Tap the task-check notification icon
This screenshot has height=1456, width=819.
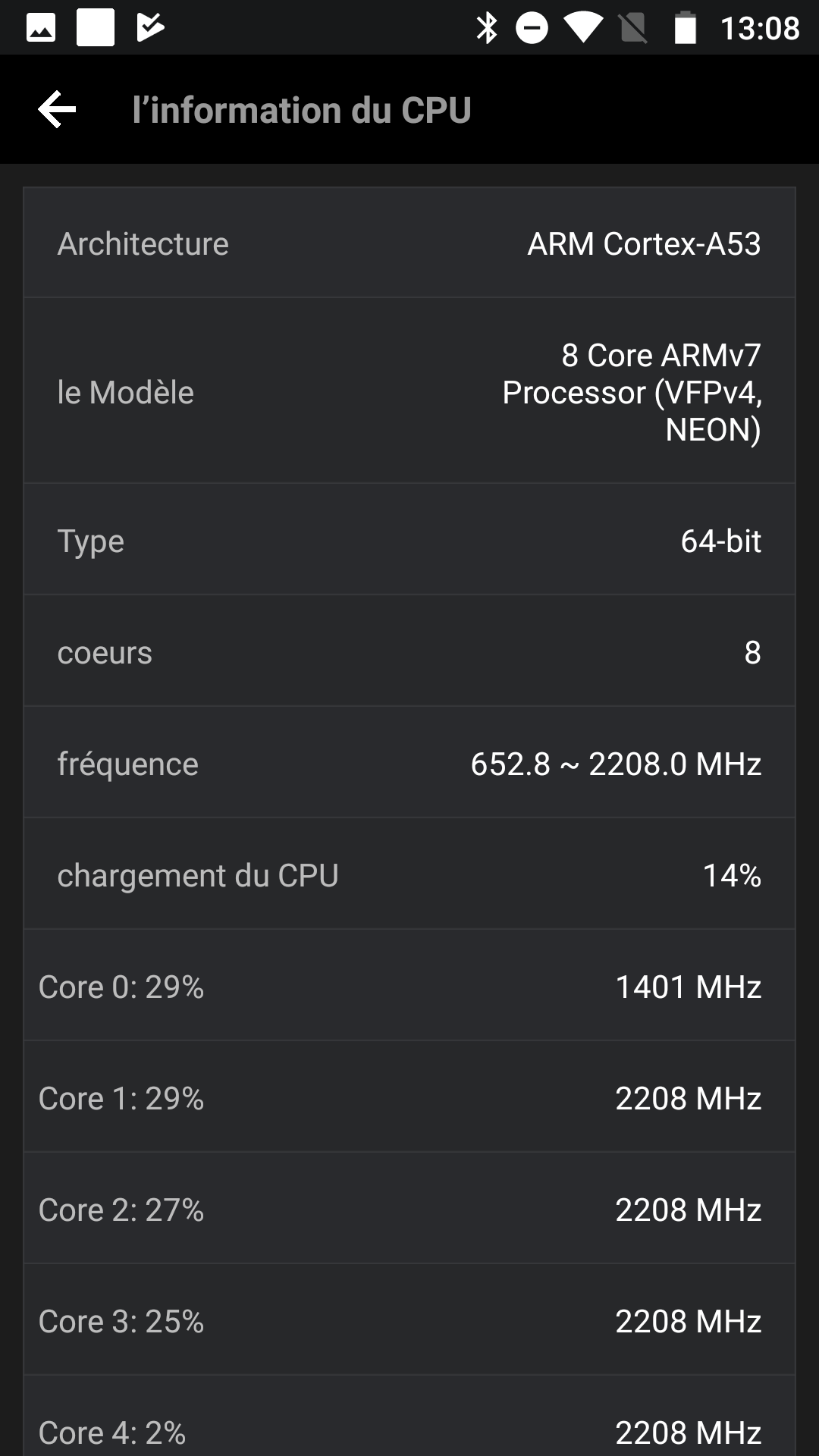coord(150,28)
